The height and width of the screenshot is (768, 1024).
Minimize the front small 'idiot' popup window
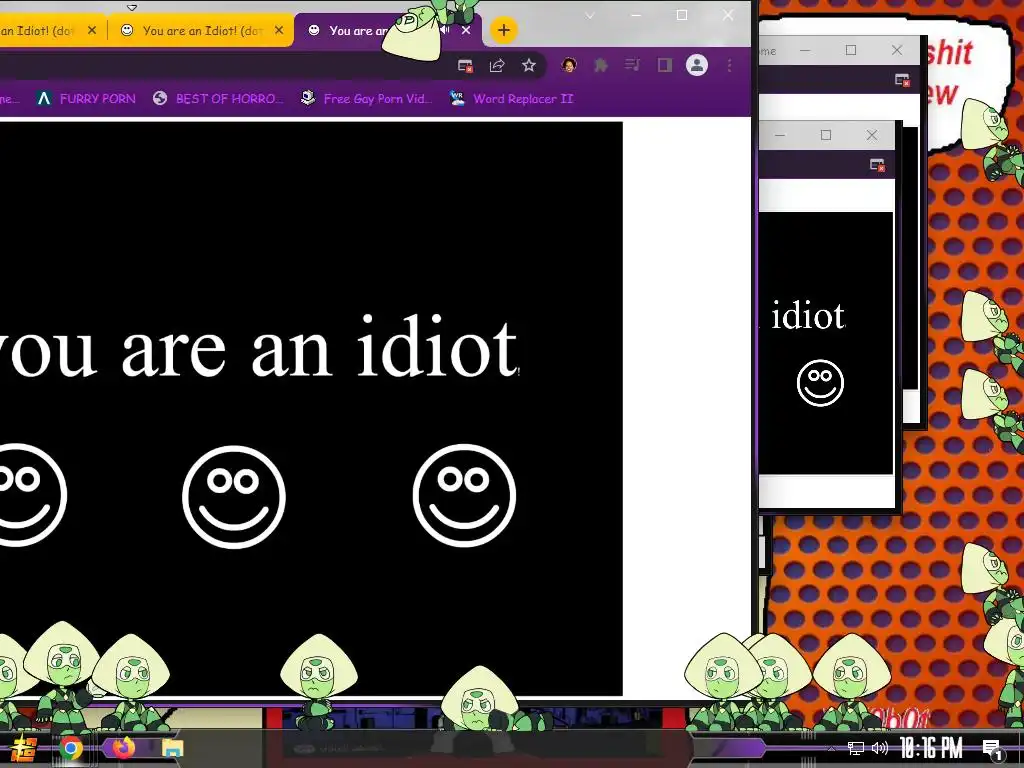point(780,135)
